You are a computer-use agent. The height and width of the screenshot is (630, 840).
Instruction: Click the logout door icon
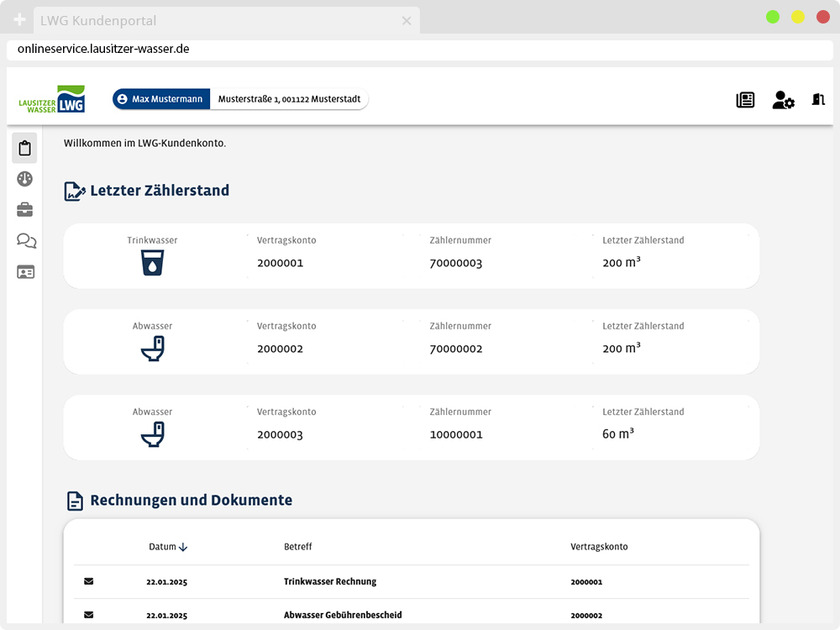(x=818, y=100)
